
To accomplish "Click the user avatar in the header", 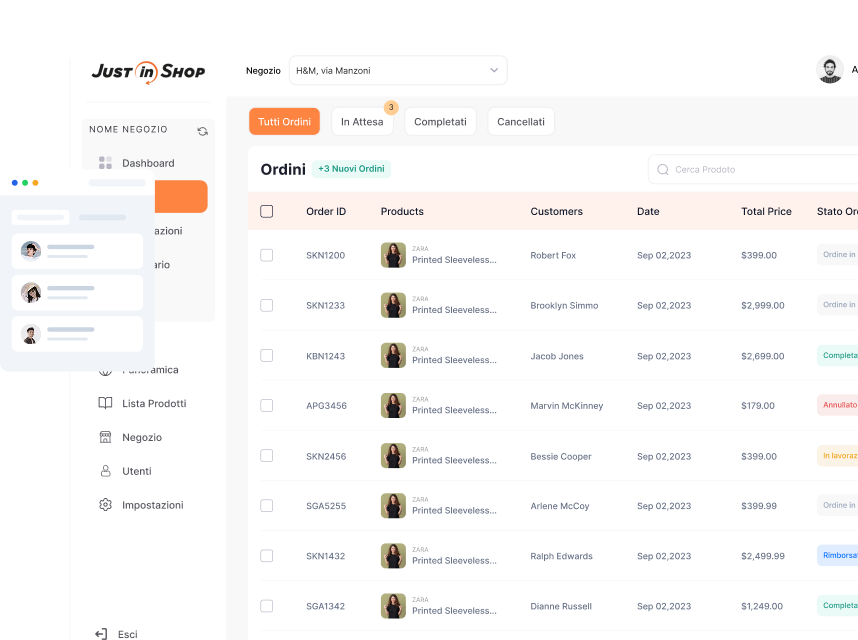I will click(830, 70).
